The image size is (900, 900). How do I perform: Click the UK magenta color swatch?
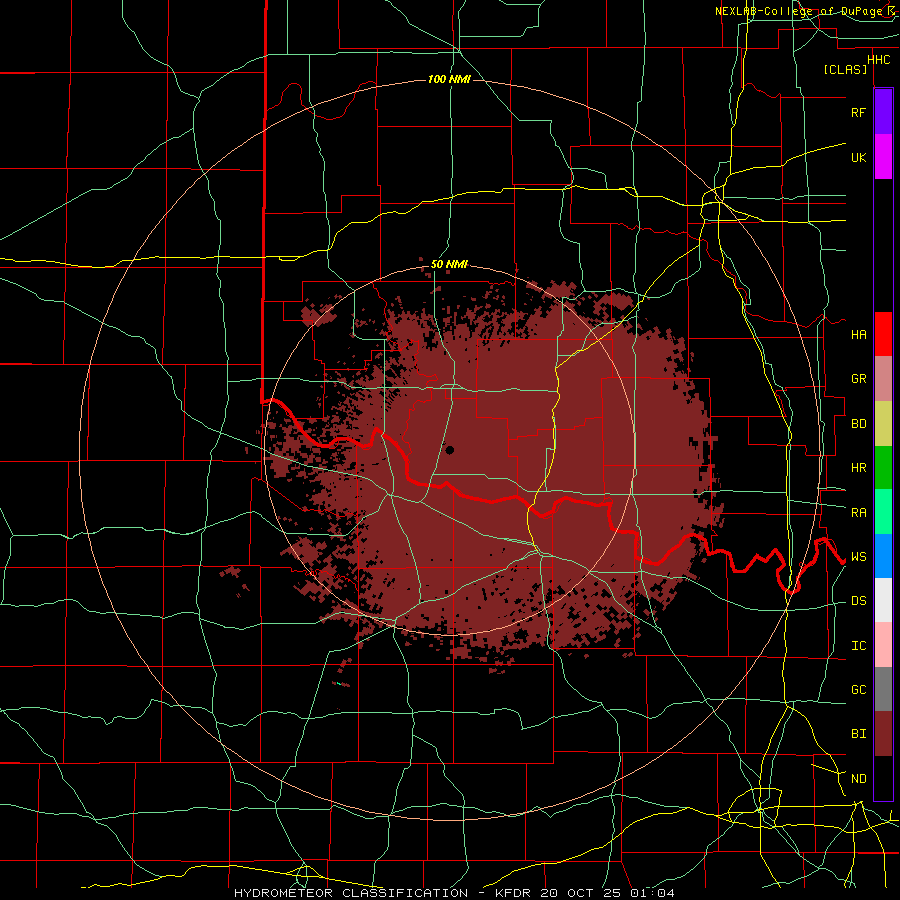[x=883, y=157]
